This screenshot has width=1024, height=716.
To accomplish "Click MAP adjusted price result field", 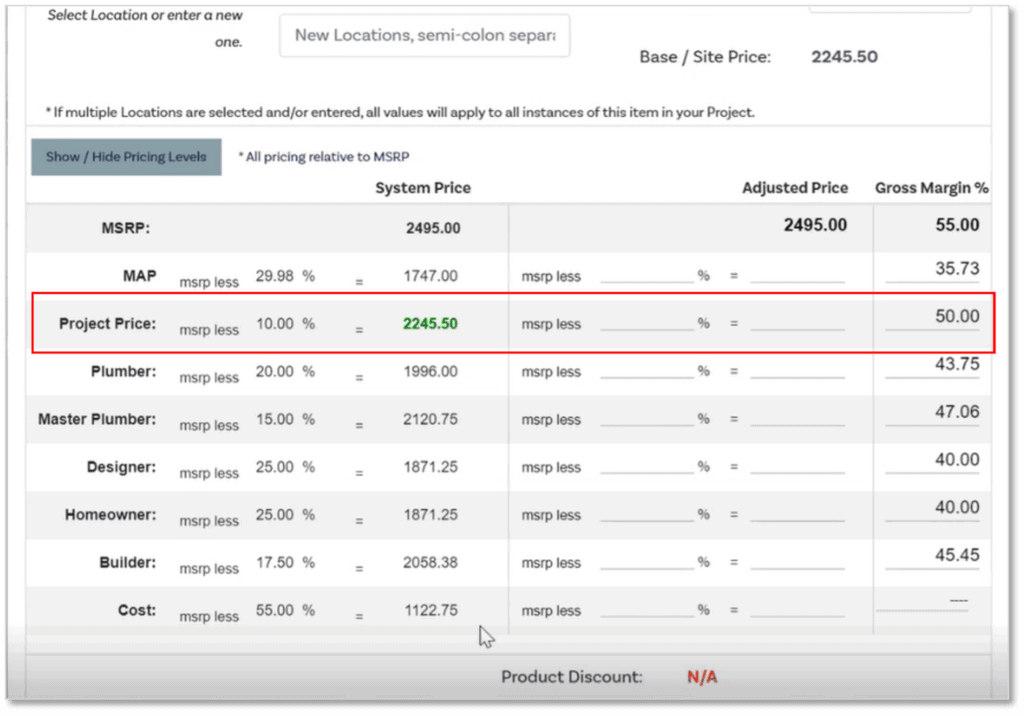I will pos(797,275).
